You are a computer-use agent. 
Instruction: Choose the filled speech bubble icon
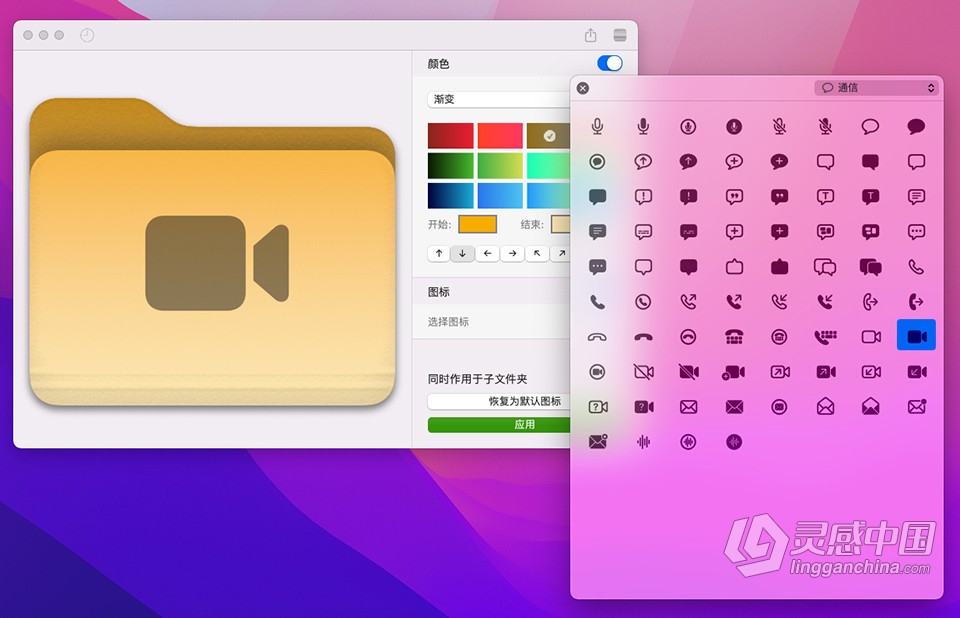pyautogui.click(x=916, y=126)
